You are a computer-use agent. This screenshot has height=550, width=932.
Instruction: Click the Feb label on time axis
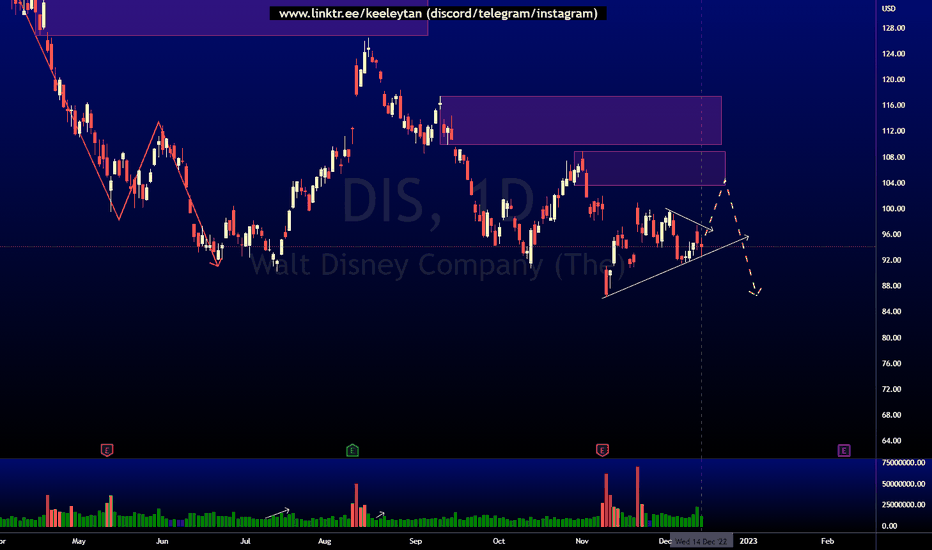[x=827, y=541]
